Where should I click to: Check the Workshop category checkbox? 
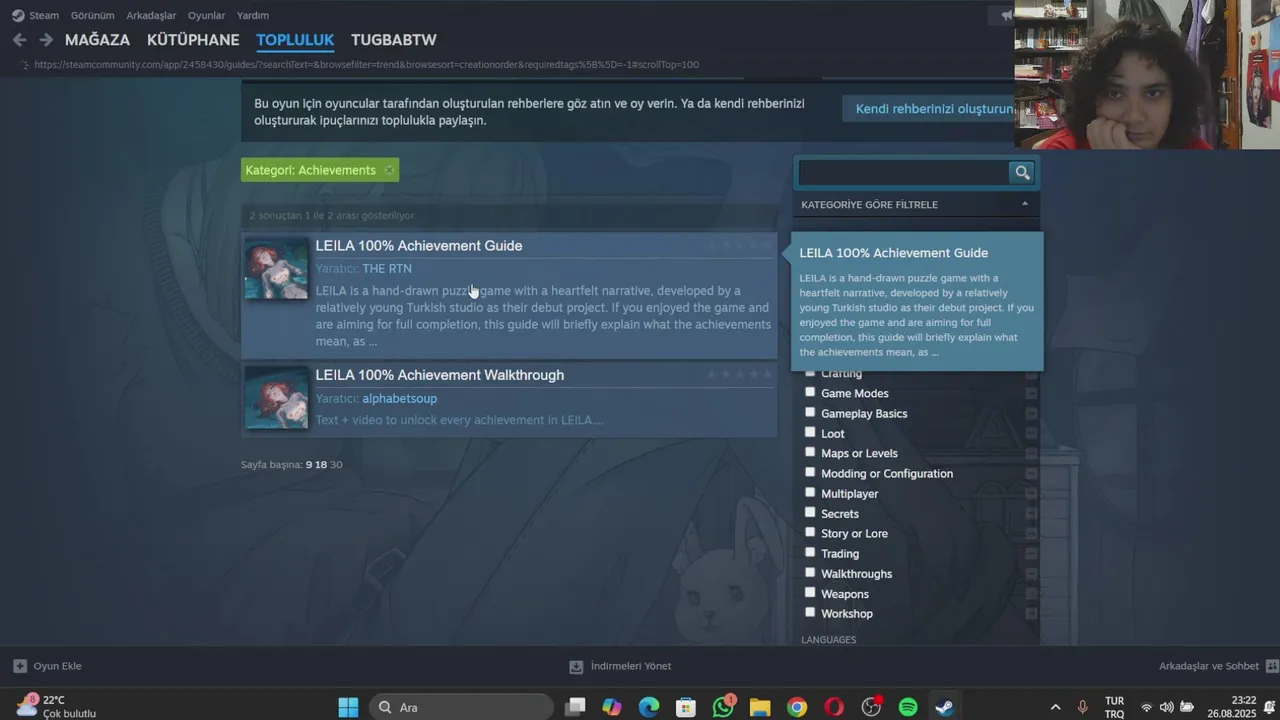point(810,612)
